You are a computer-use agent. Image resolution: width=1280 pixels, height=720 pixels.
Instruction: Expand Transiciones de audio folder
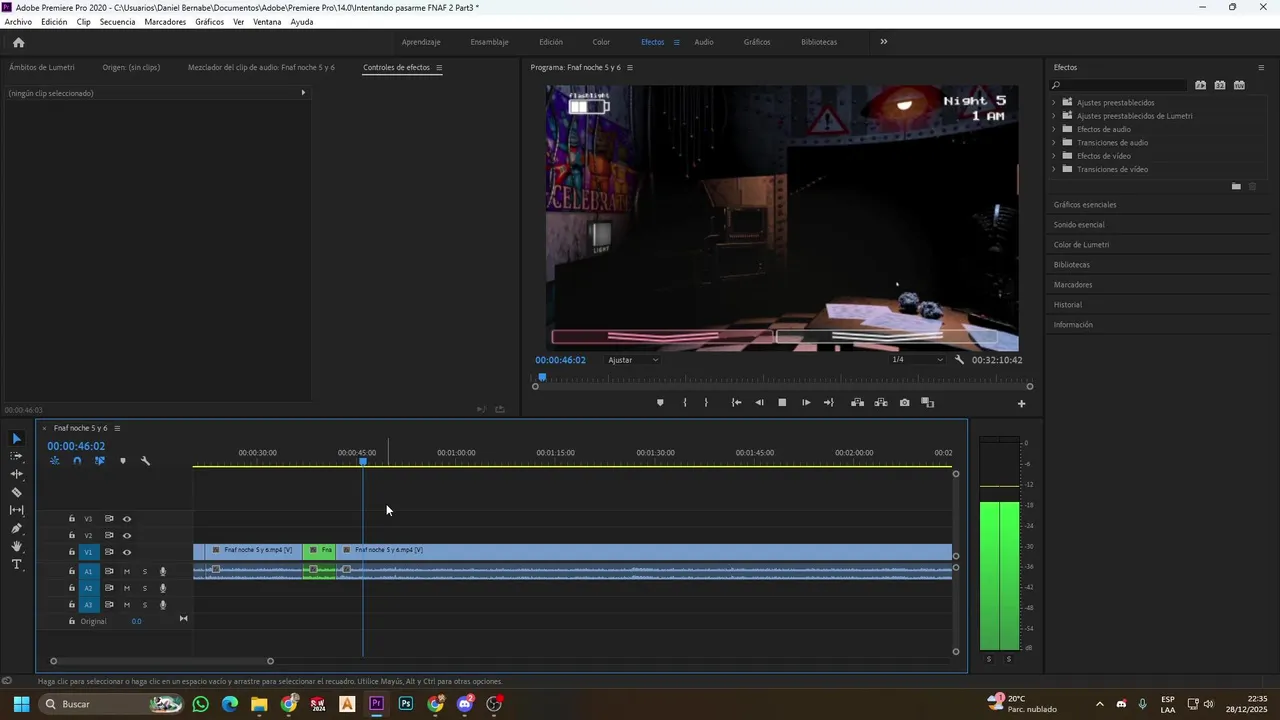pos(1054,143)
